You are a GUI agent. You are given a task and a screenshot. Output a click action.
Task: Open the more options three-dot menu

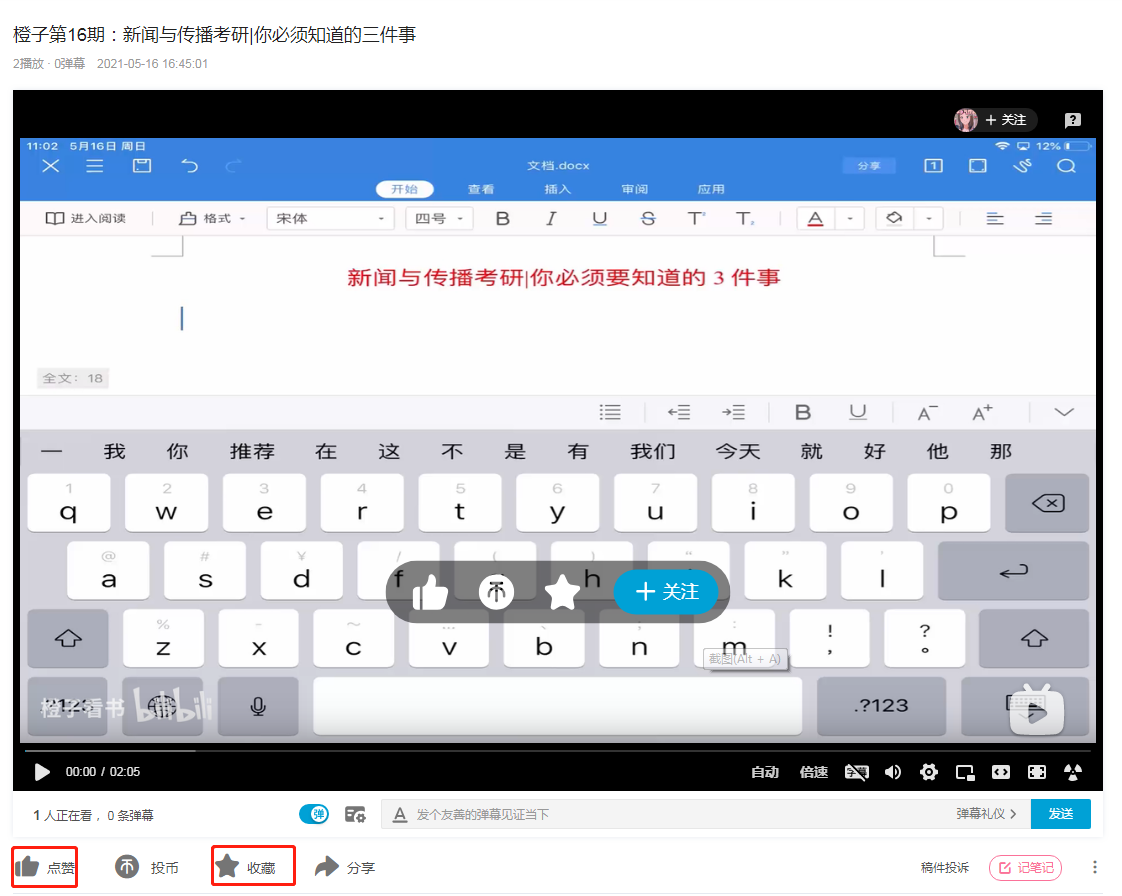point(1095,867)
